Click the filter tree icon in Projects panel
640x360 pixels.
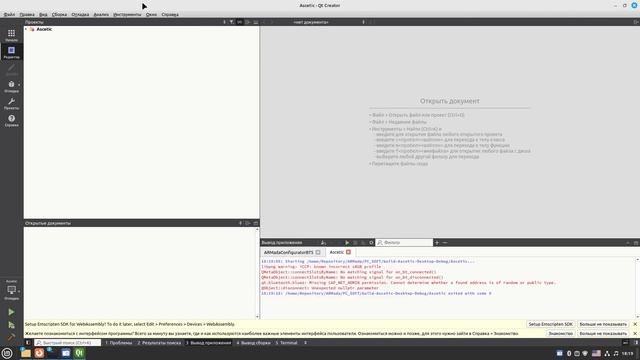pos(231,22)
